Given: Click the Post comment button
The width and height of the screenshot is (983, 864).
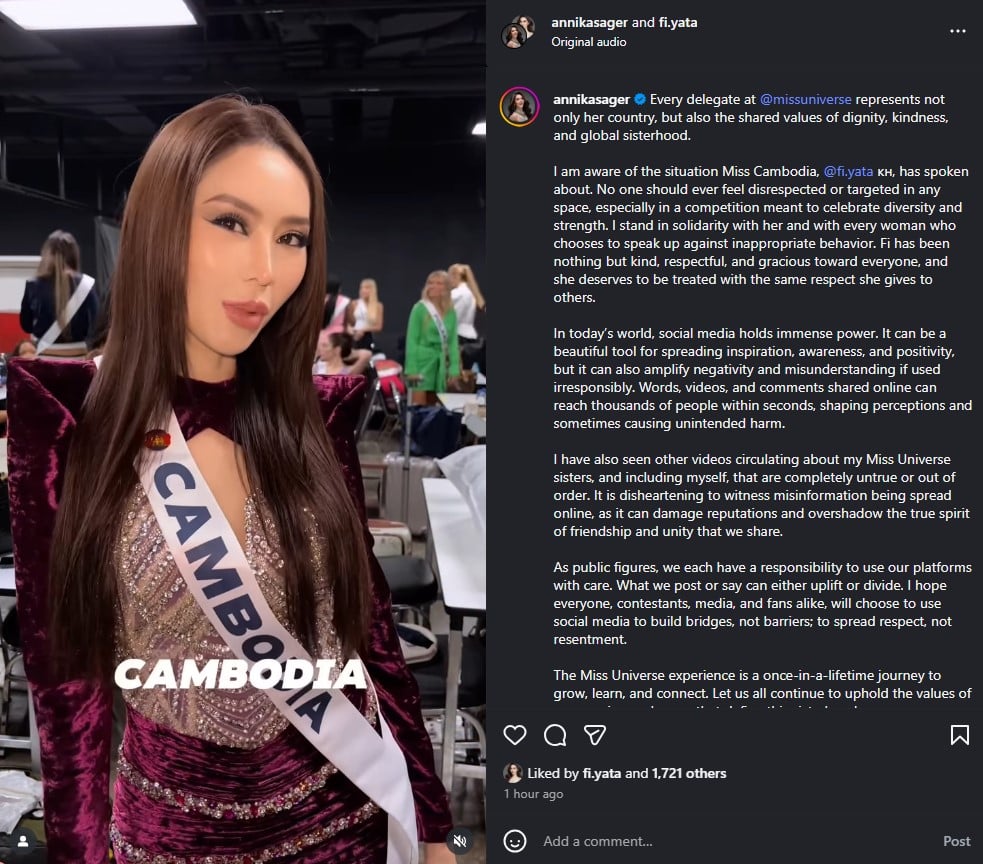Looking at the screenshot, I should coord(956,841).
